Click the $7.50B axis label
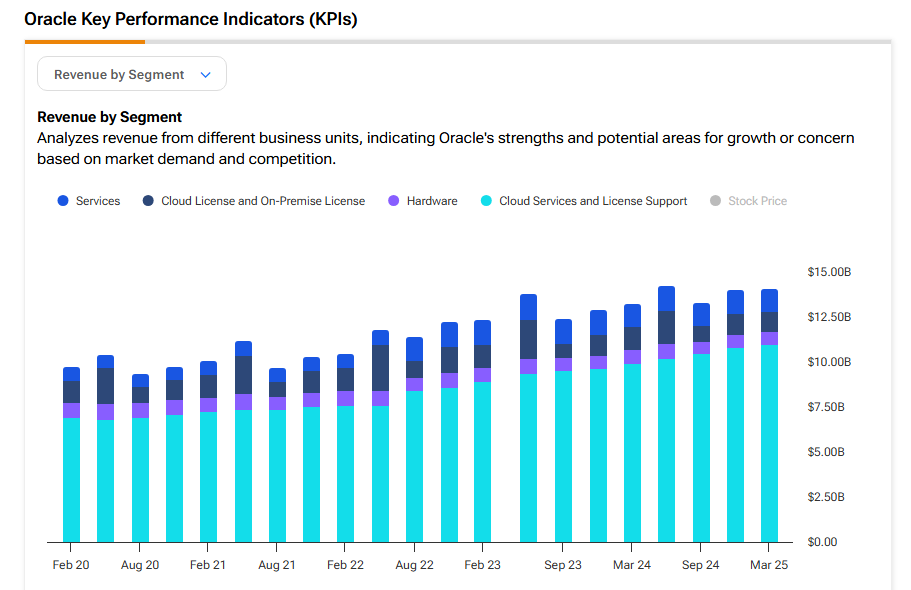The width and height of the screenshot is (911, 590). (x=826, y=407)
